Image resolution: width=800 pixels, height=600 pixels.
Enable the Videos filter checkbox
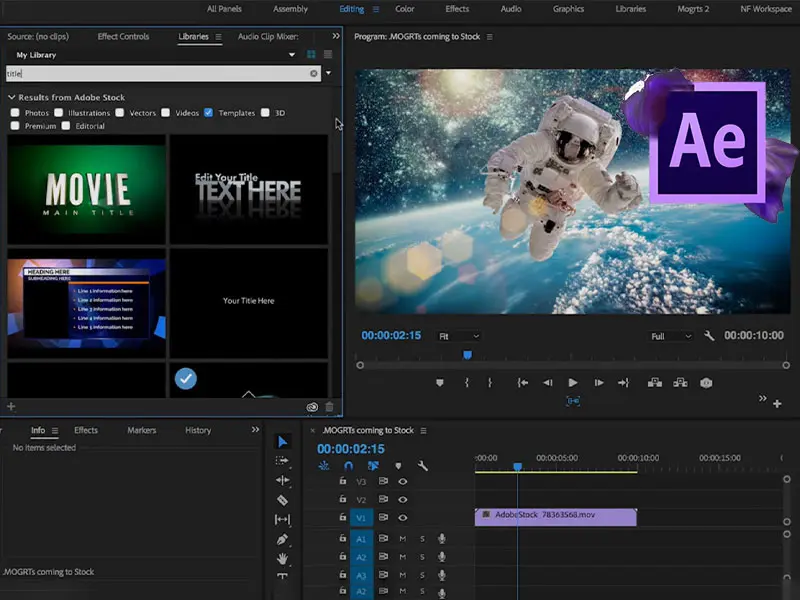165,113
